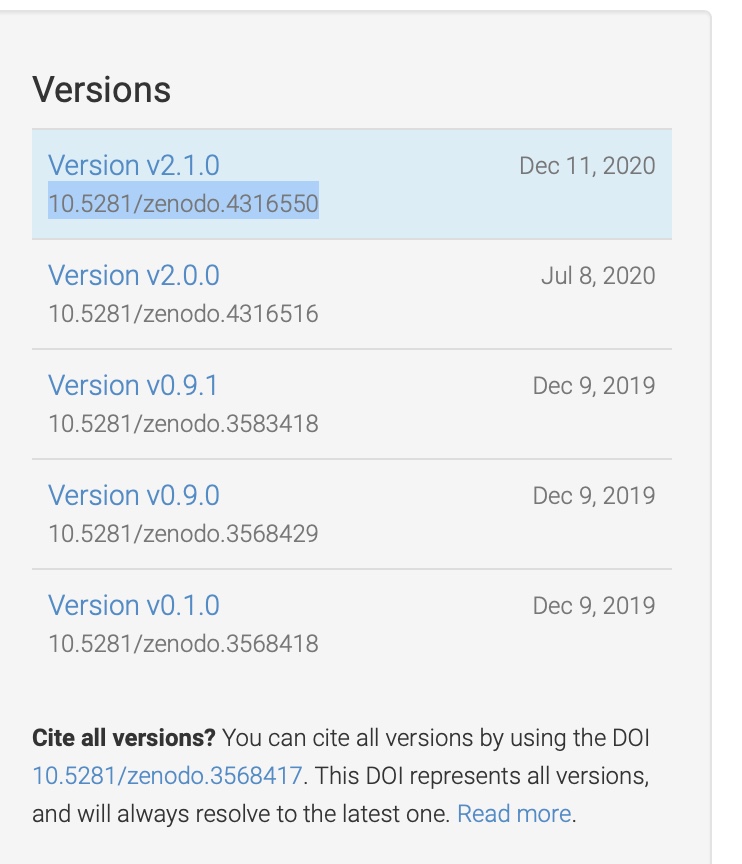742x864 pixels.
Task: Open the Version v0.9.0 link
Action: (x=134, y=495)
